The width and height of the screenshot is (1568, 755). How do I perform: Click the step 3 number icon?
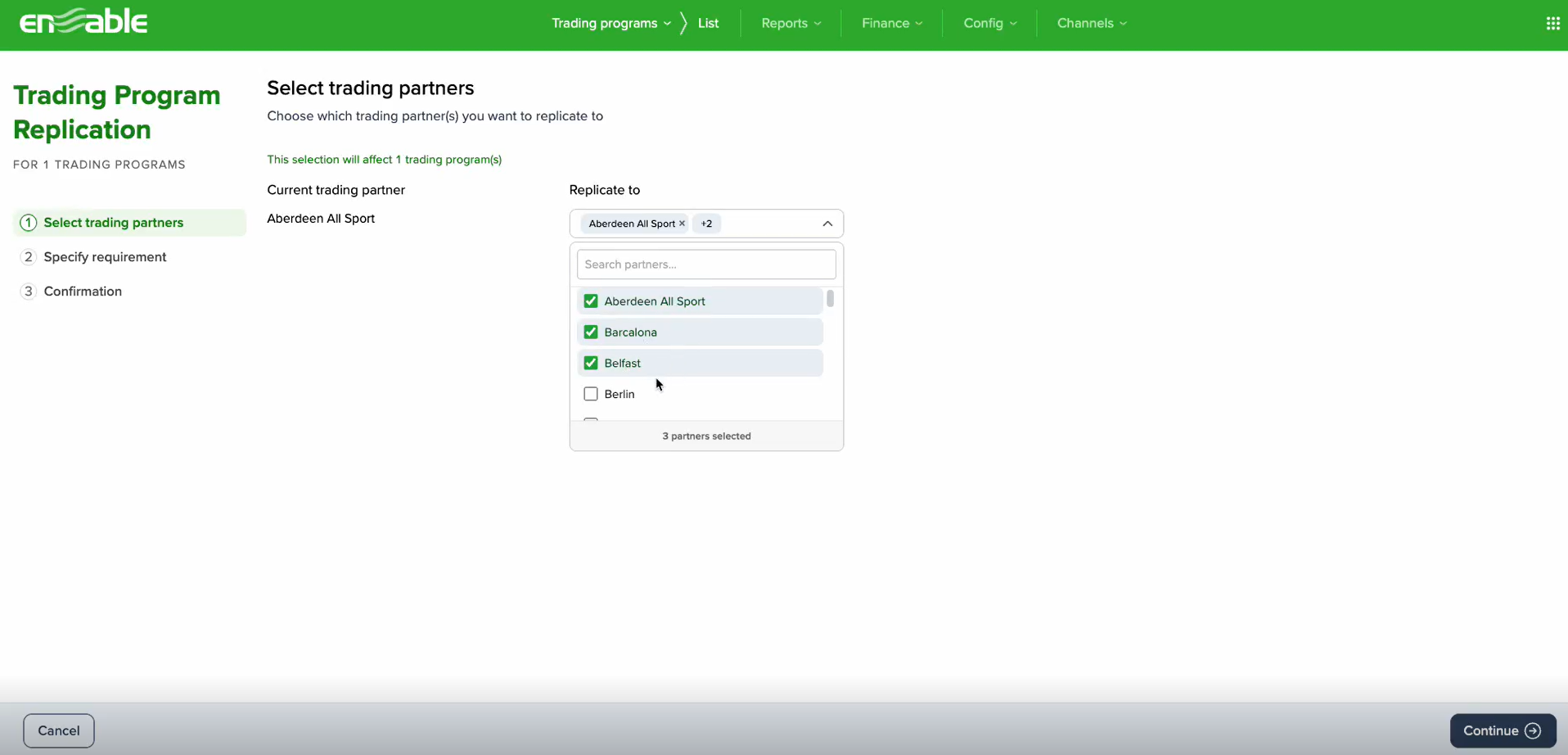(x=29, y=292)
